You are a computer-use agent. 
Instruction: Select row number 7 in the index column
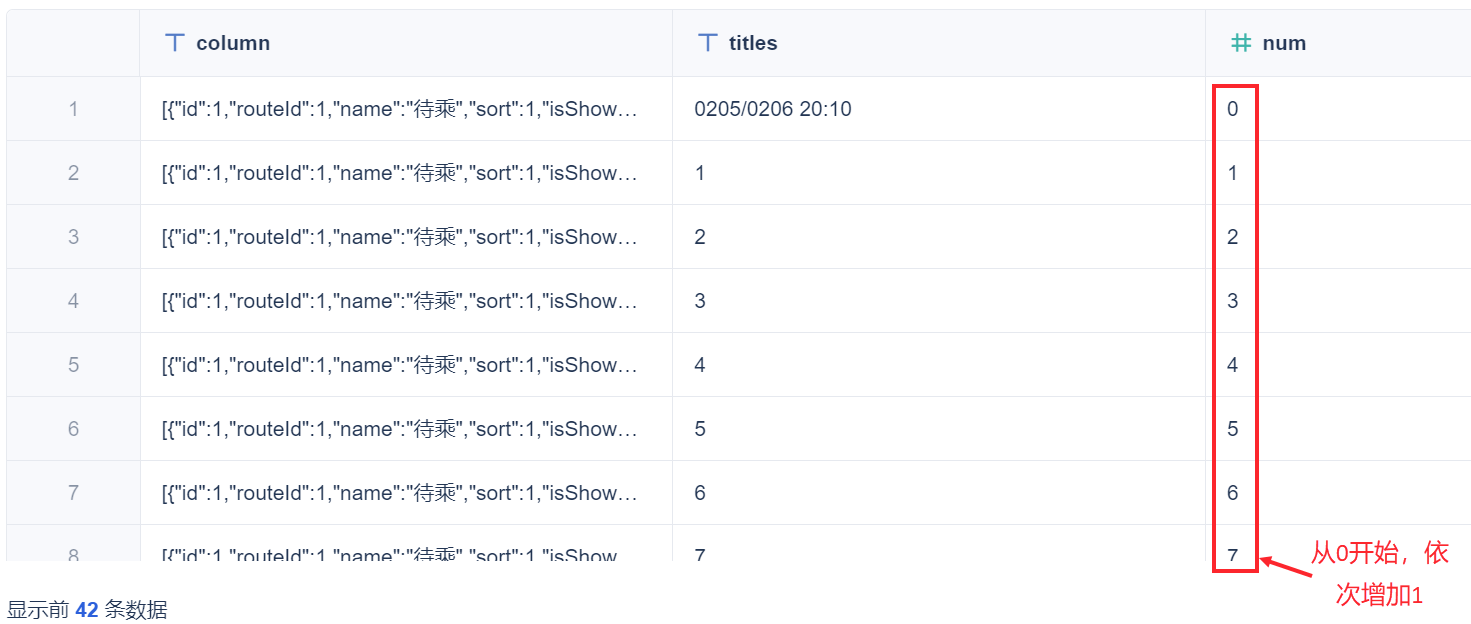(73, 493)
